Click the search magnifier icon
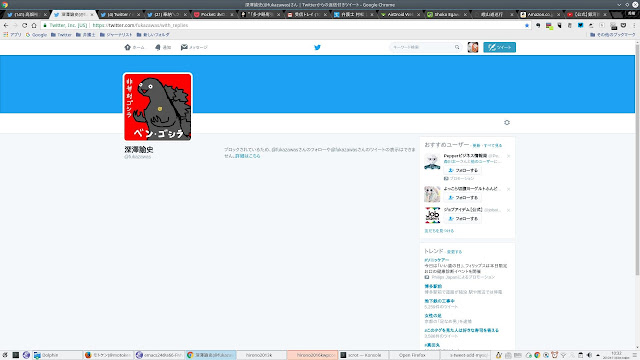The width and height of the screenshot is (640, 360). click(x=457, y=47)
